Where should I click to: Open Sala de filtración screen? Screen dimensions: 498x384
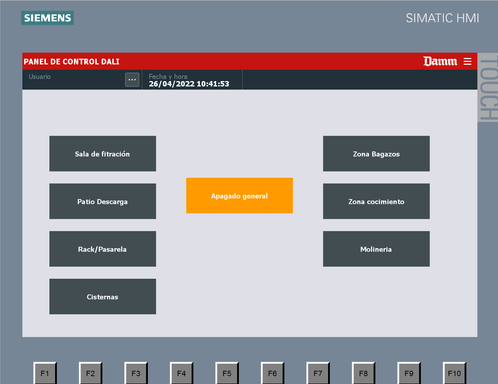pos(103,154)
